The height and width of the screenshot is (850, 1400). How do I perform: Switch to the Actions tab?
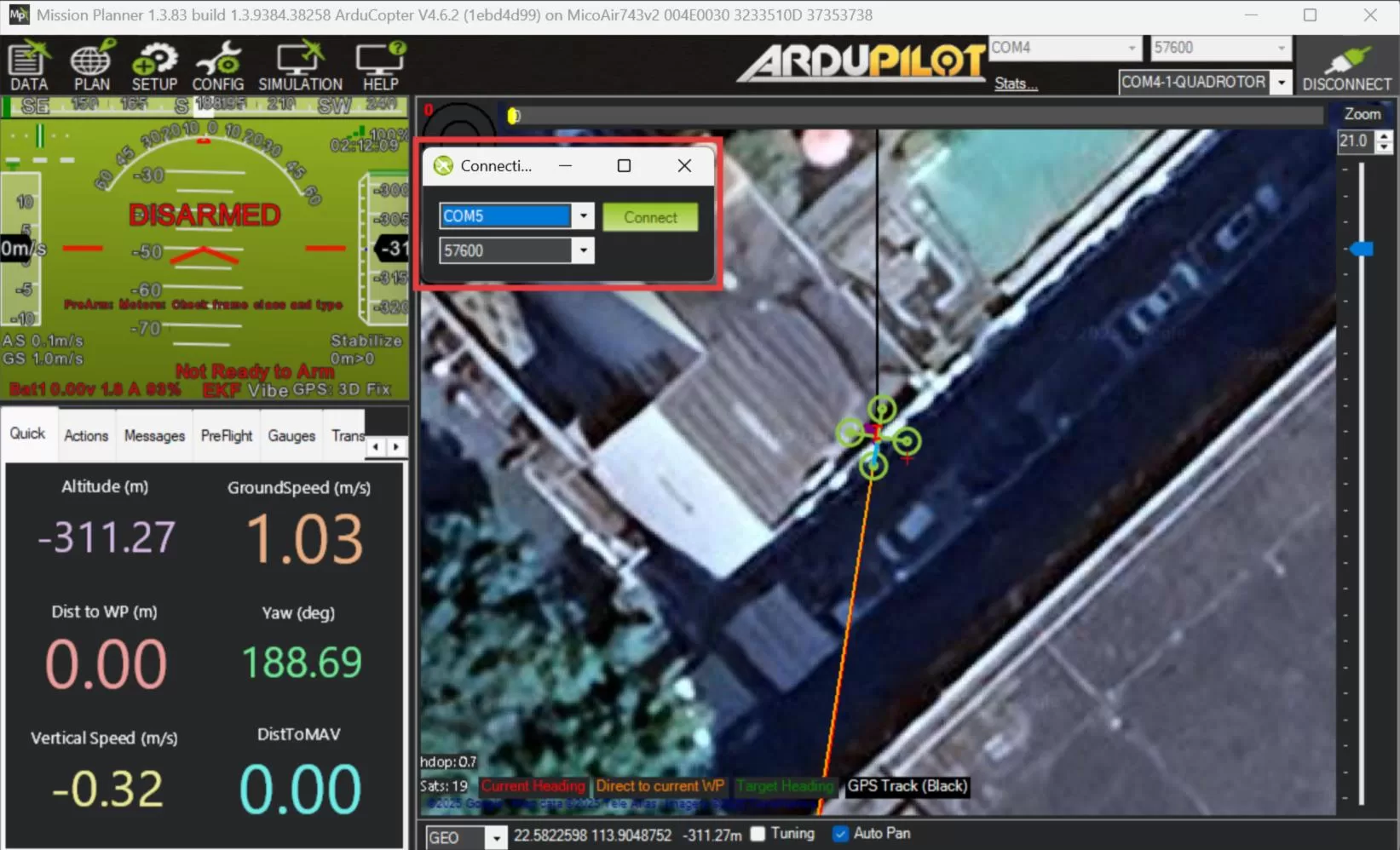tap(86, 435)
